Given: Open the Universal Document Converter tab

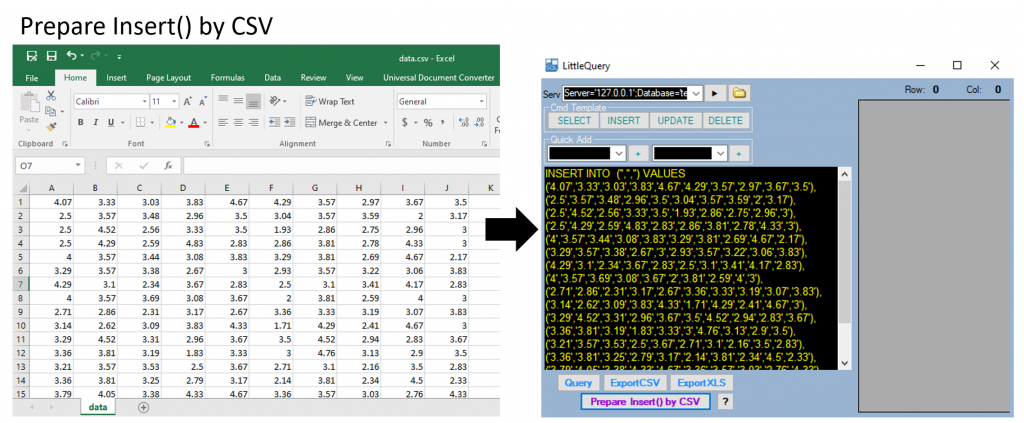Looking at the screenshot, I should pos(439,78).
